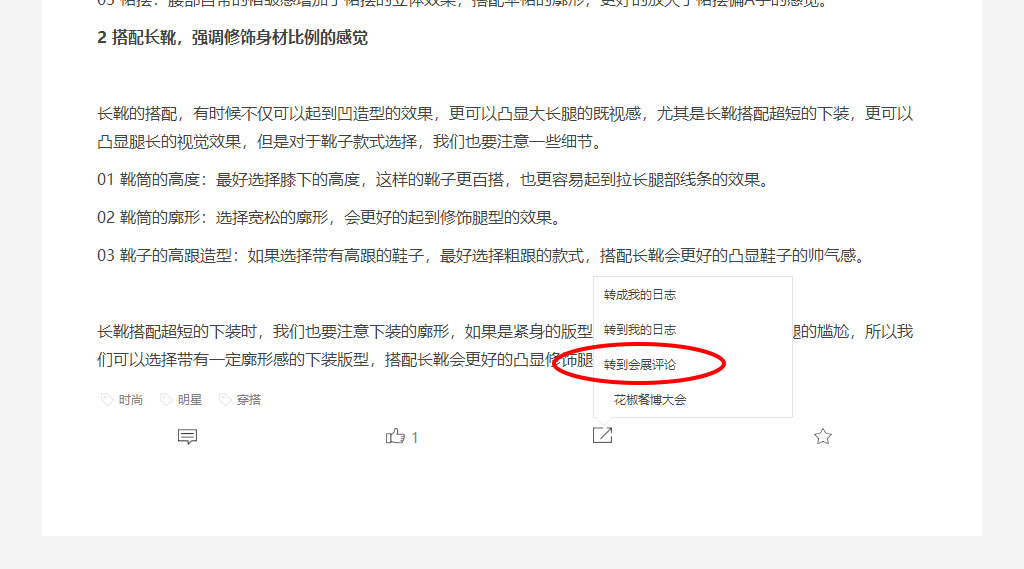Choose 花椒餐博大会 in the share menu
This screenshot has width=1024, height=569.
click(x=650, y=400)
